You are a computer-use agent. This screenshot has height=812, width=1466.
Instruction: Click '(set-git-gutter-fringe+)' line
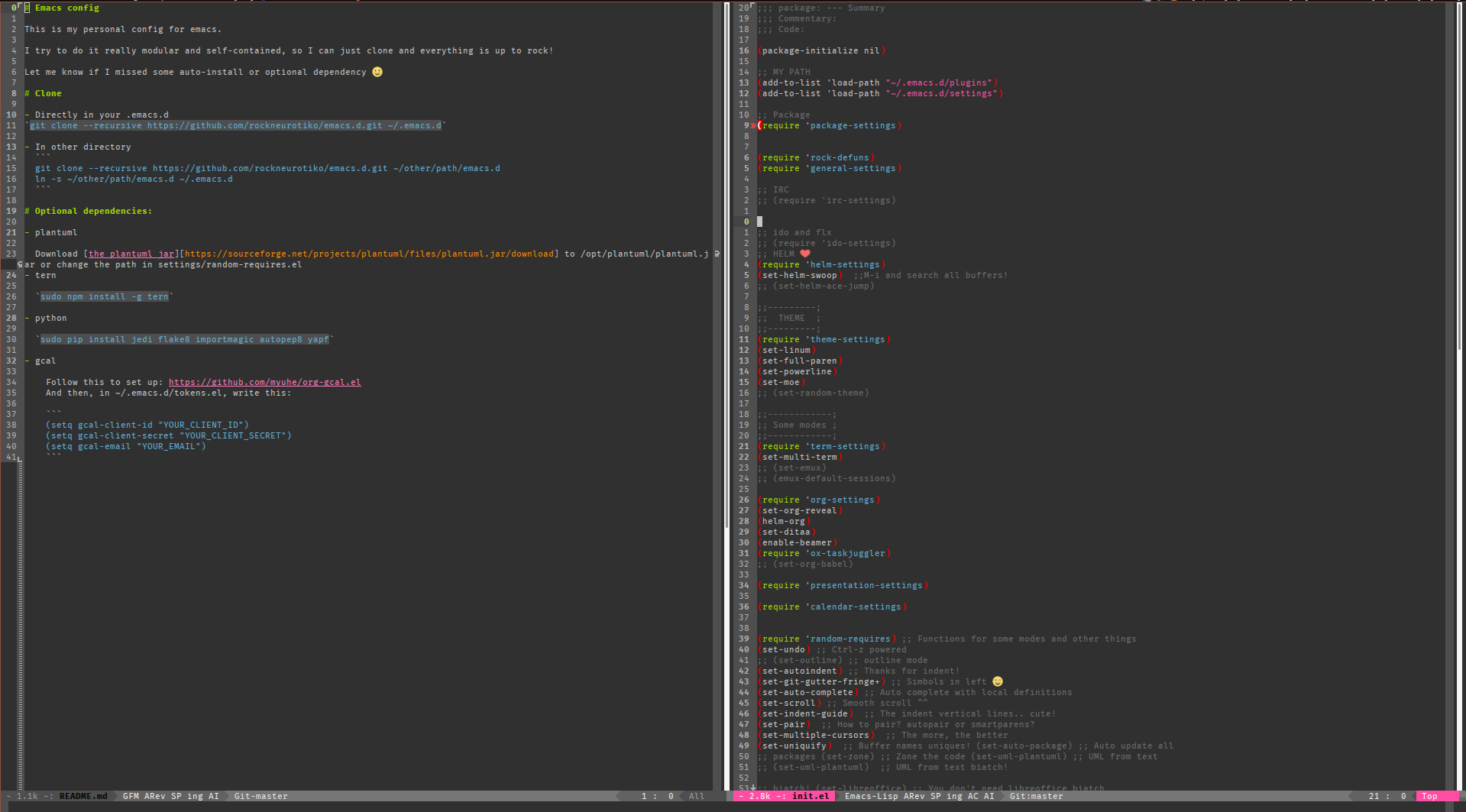[821, 681]
